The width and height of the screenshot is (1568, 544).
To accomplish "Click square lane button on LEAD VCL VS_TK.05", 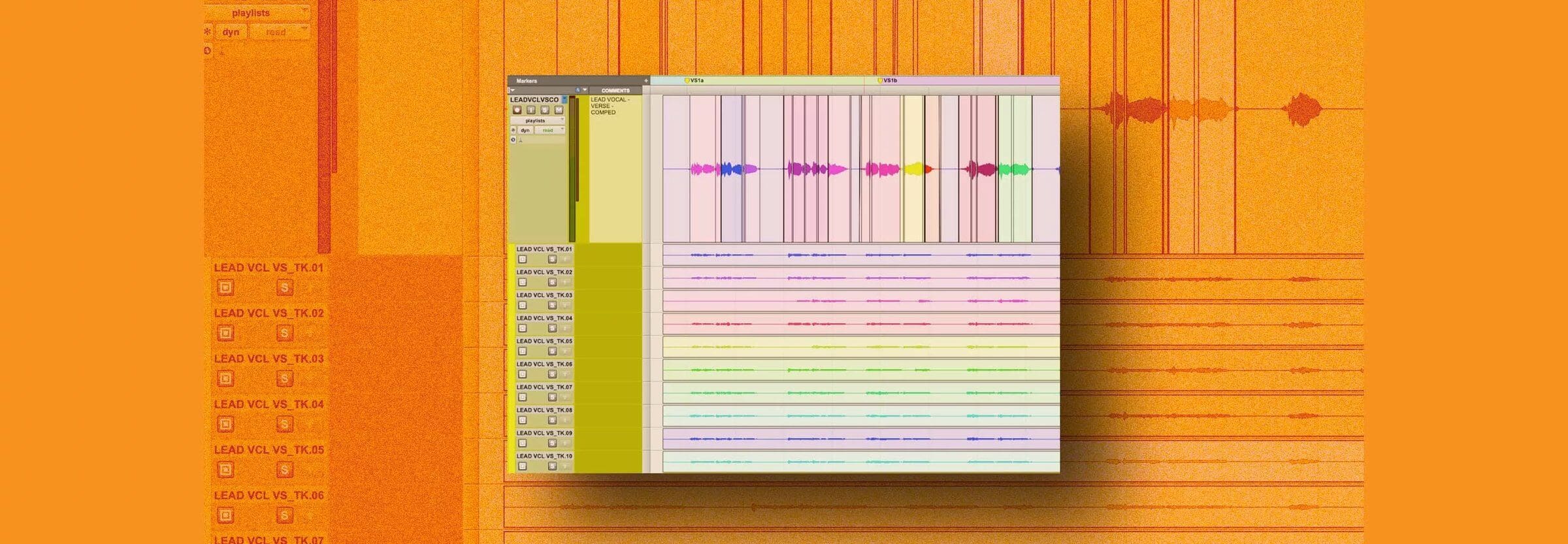I will tap(522, 351).
